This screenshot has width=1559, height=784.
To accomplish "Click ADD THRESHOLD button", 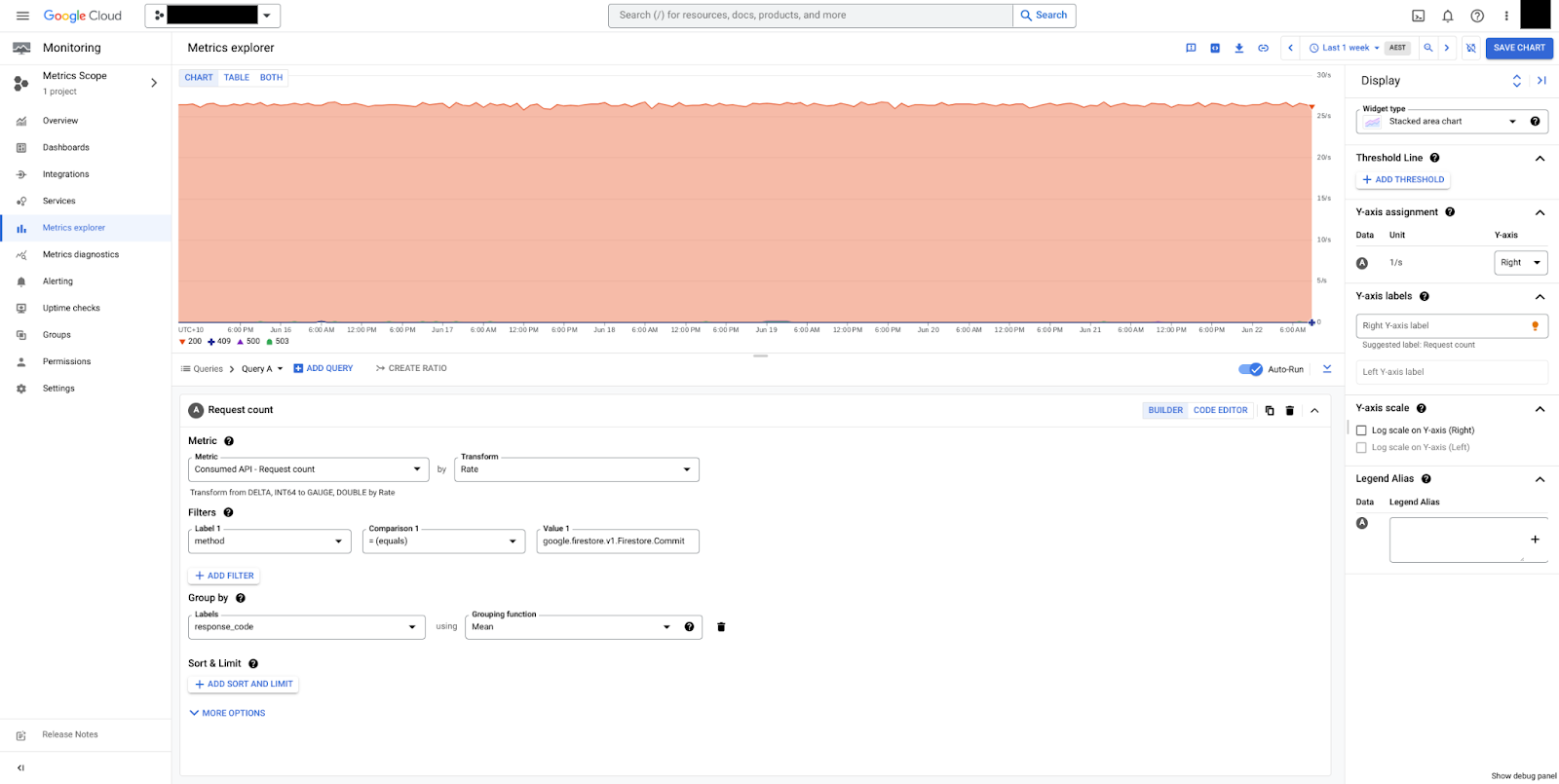I will pyautogui.click(x=1403, y=180).
